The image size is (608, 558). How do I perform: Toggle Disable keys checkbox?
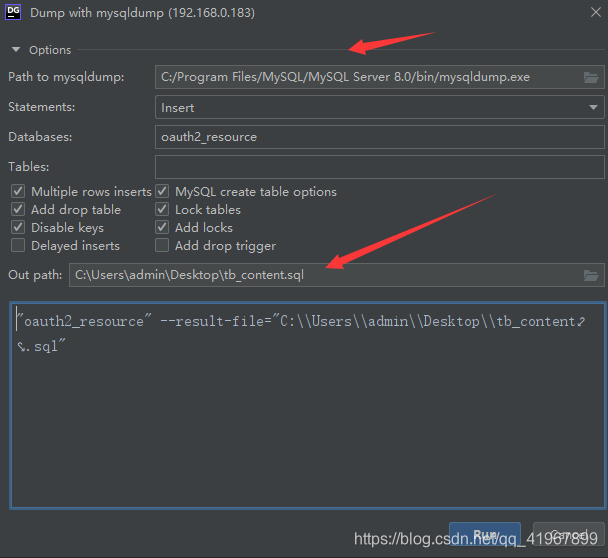tap(18, 227)
